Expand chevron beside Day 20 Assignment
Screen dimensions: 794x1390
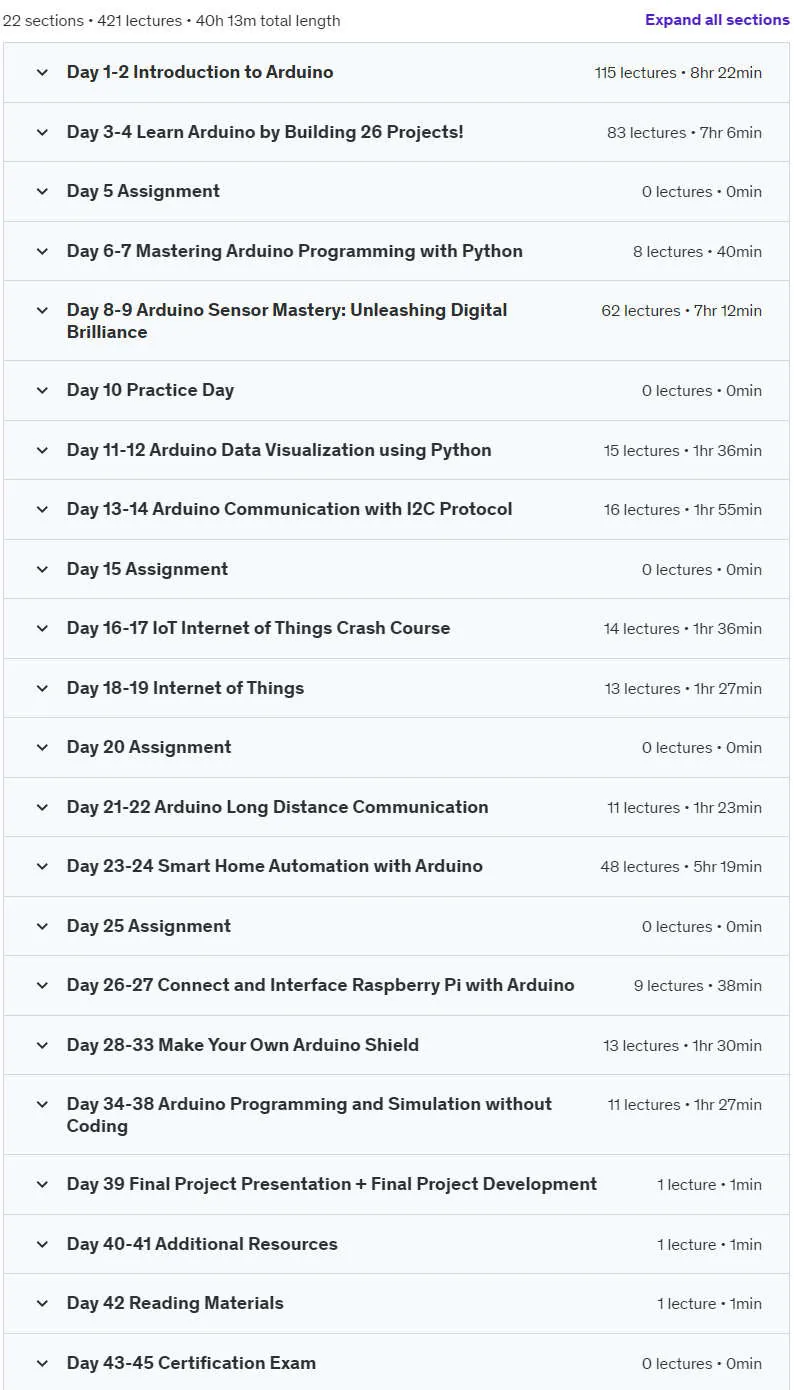pyautogui.click(x=42, y=747)
